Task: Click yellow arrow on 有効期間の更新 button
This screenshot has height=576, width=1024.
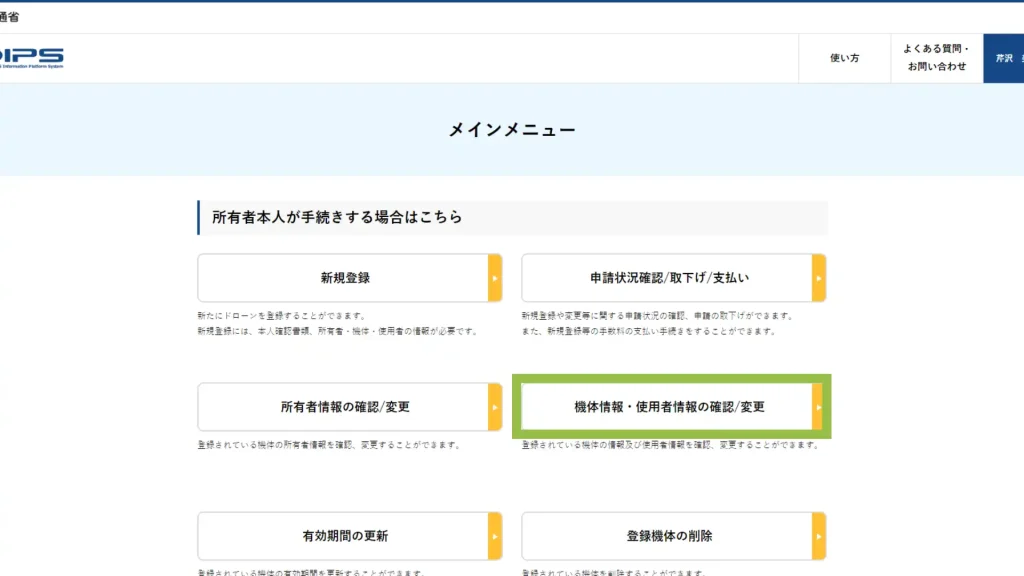Action: click(494, 536)
